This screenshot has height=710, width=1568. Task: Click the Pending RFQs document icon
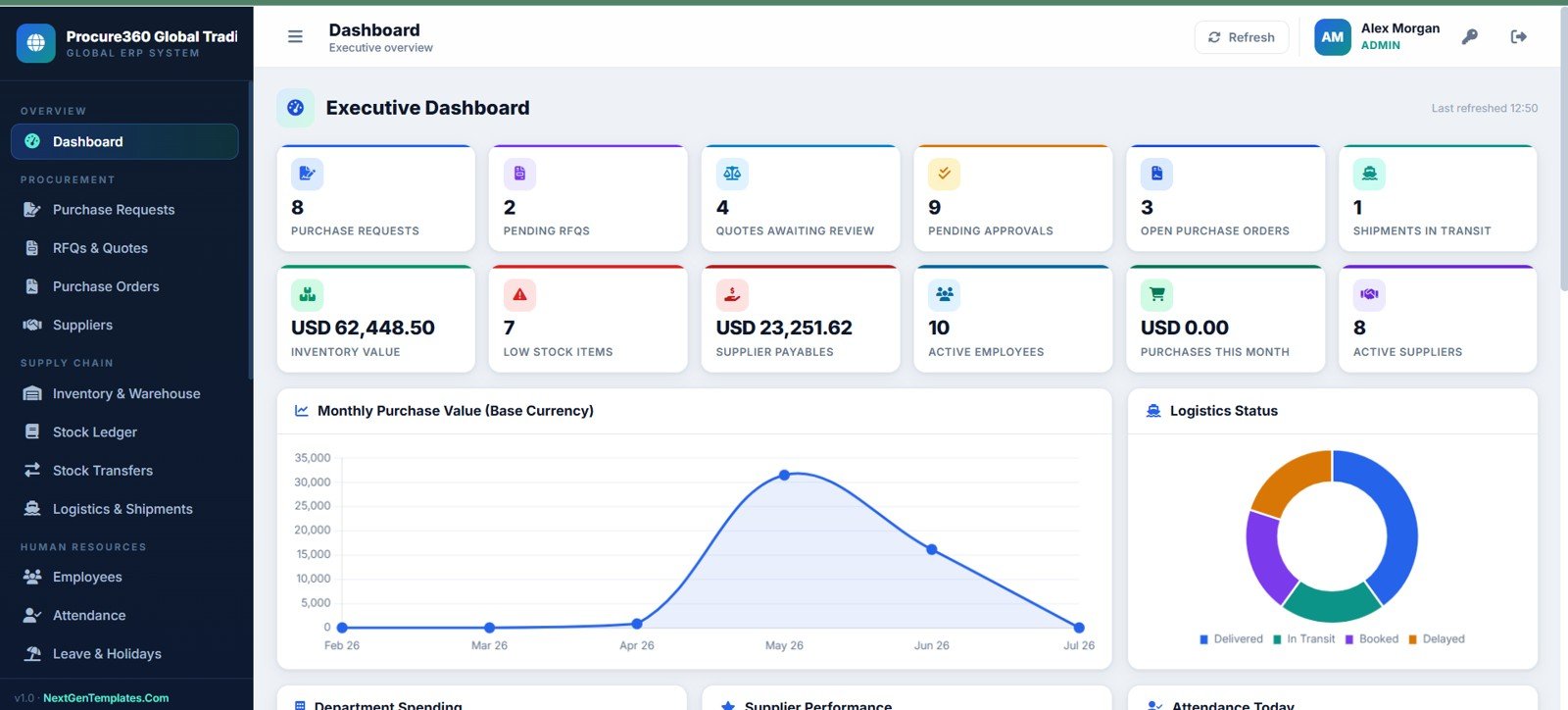pyautogui.click(x=519, y=174)
